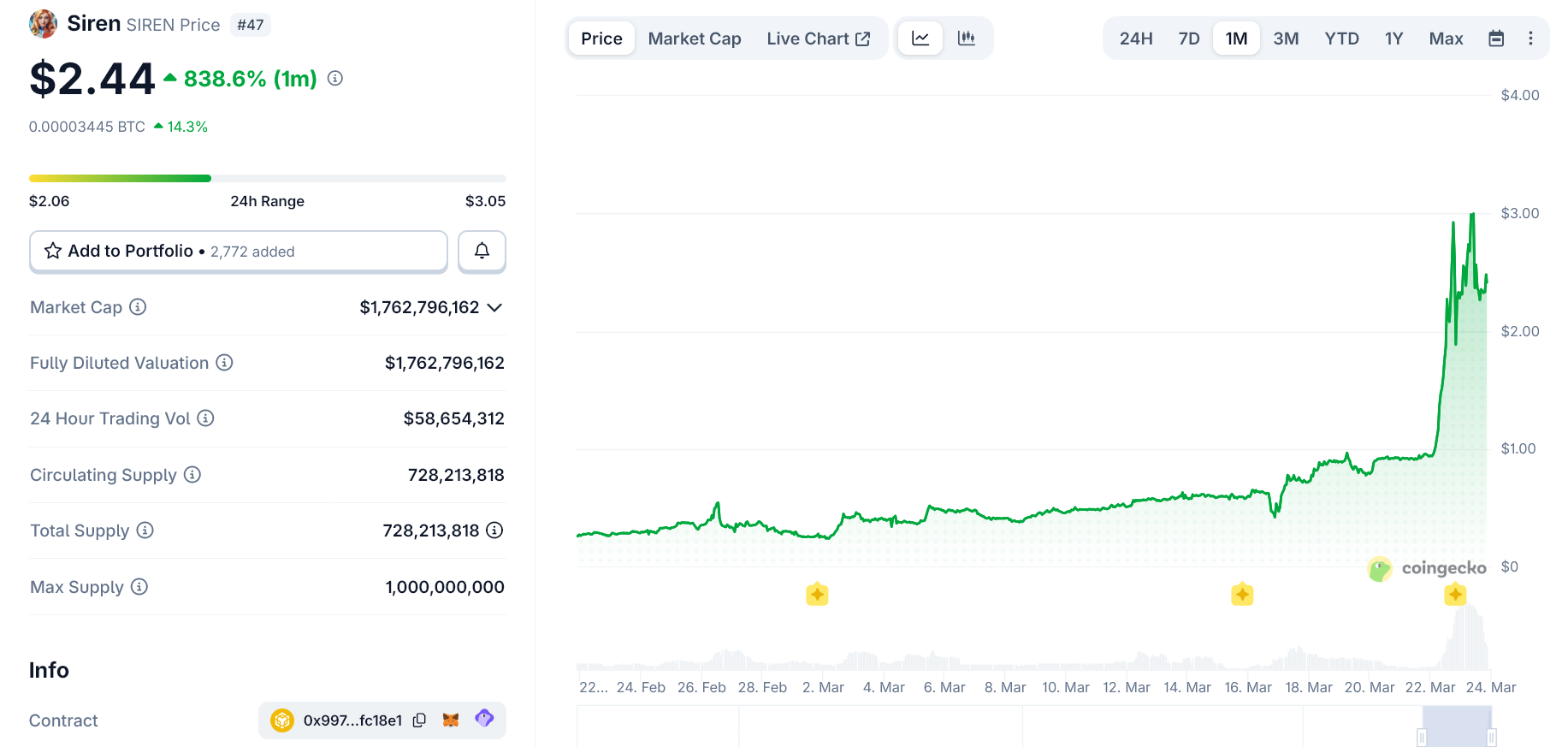Click the info icon beside Total Supply value
Screen dimensions: 1568x747
(494, 531)
